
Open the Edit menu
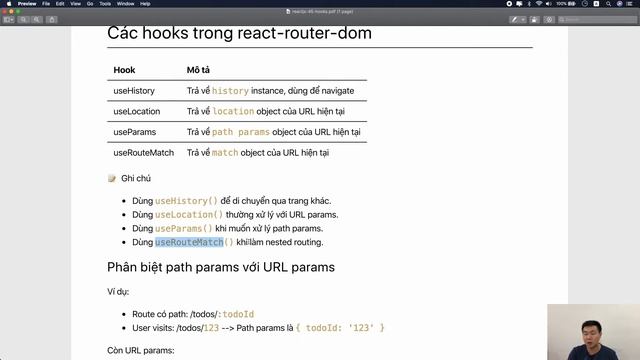coord(60,4)
